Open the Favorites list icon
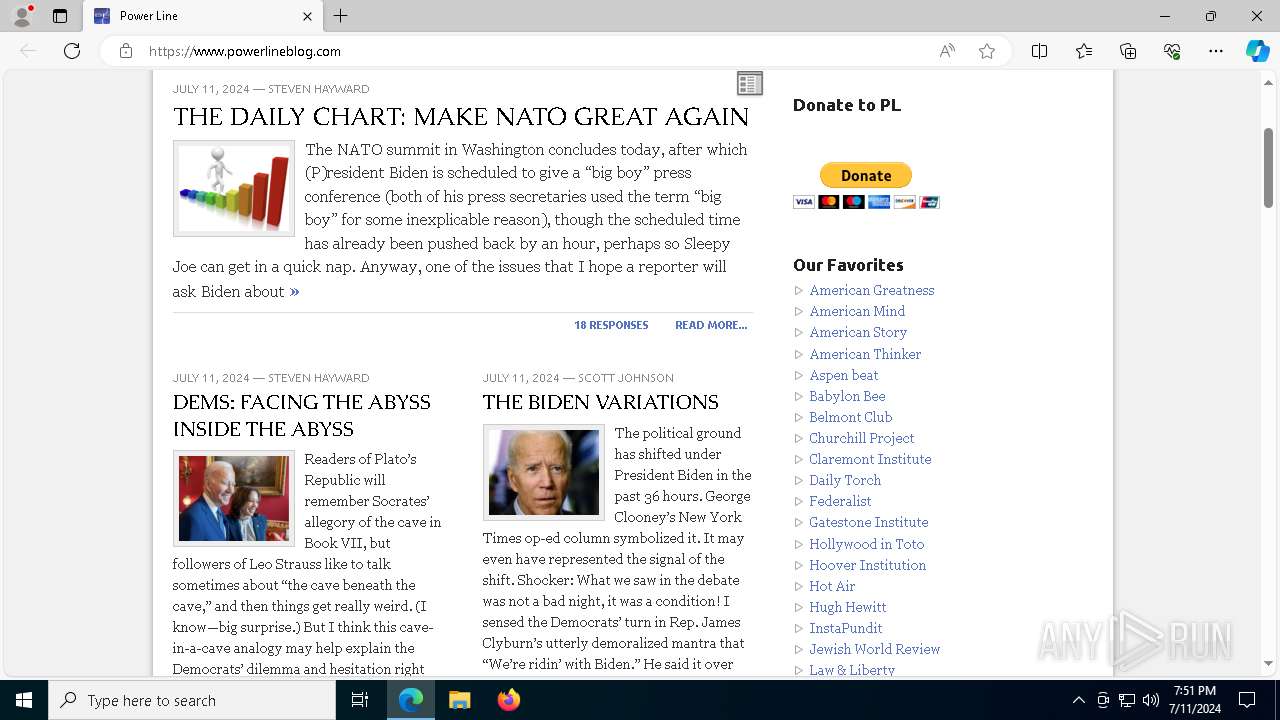This screenshot has height=720, width=1280. (x=1084, y=51)
